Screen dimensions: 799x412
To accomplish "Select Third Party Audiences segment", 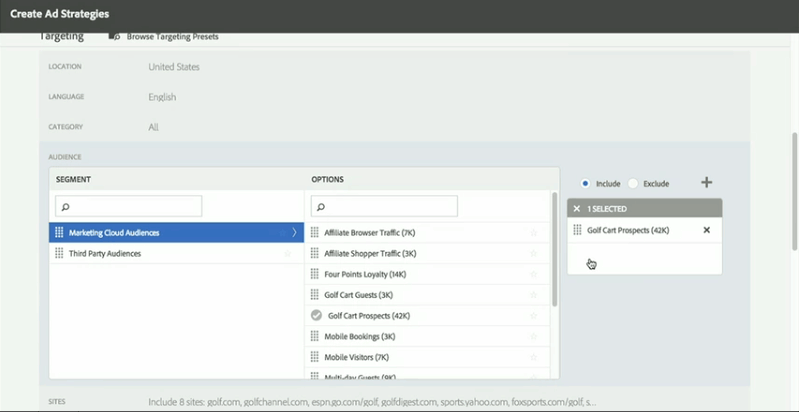I will click(176, 254).
